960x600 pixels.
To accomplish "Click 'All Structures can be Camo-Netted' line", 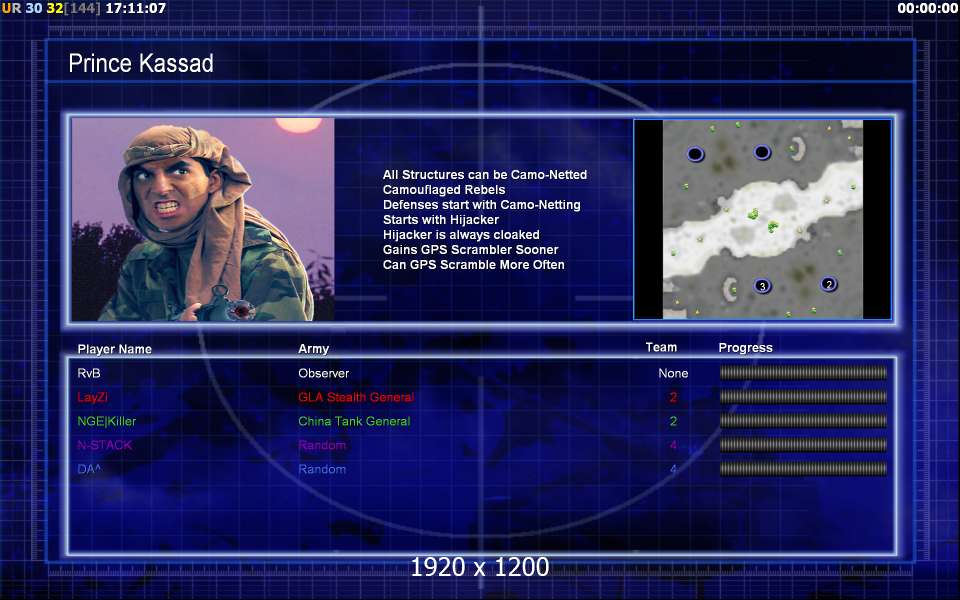I will tap(485, 174).
